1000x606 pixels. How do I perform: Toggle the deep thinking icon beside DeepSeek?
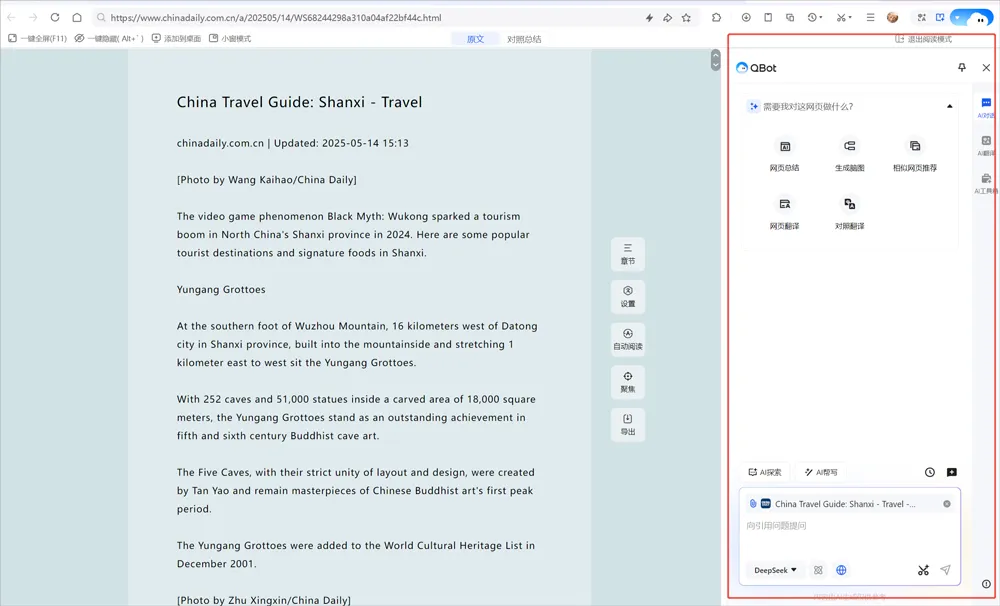pos(818,570)
